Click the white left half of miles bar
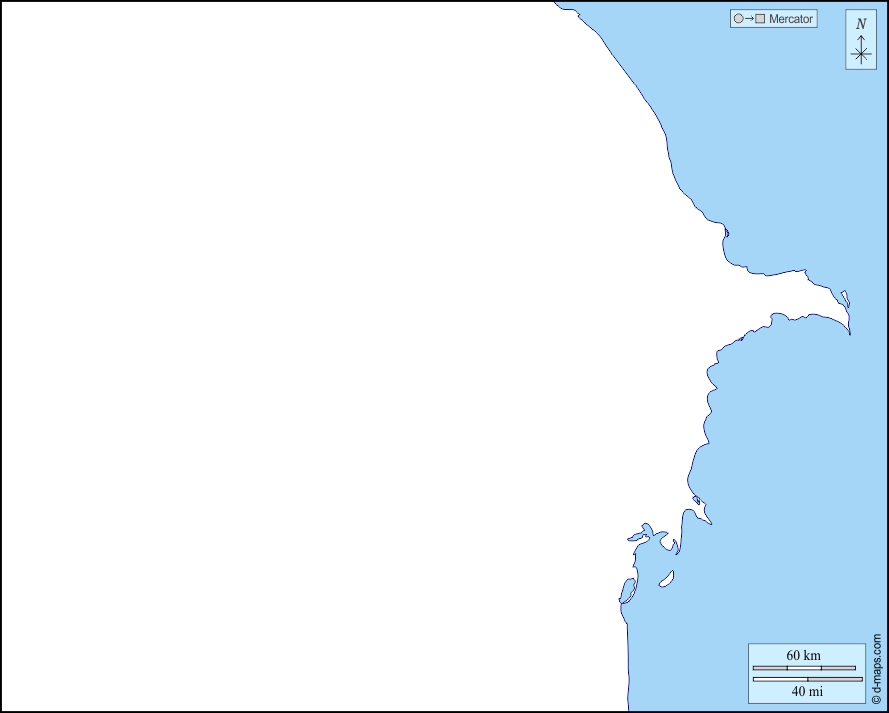The height and width of the screenshot is (713, 889). [x=780, y=679]
